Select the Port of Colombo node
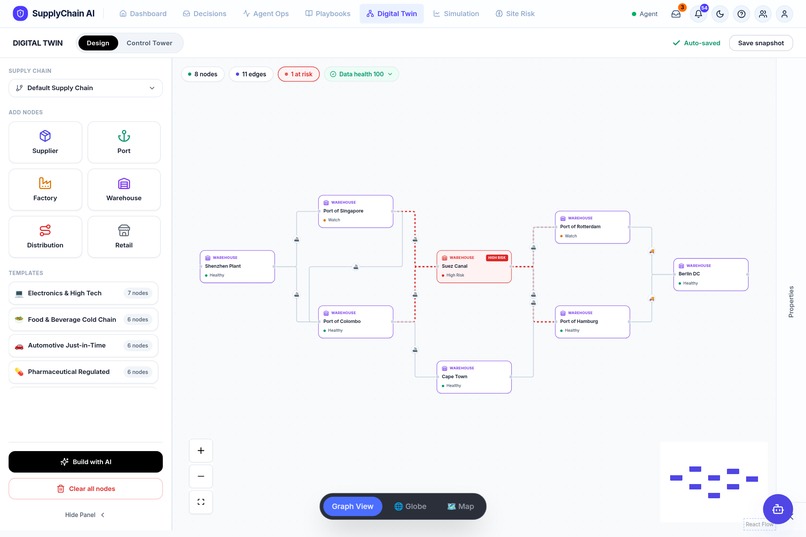The image size is (806, 537). pyautogui.click(x=356, y=322)
